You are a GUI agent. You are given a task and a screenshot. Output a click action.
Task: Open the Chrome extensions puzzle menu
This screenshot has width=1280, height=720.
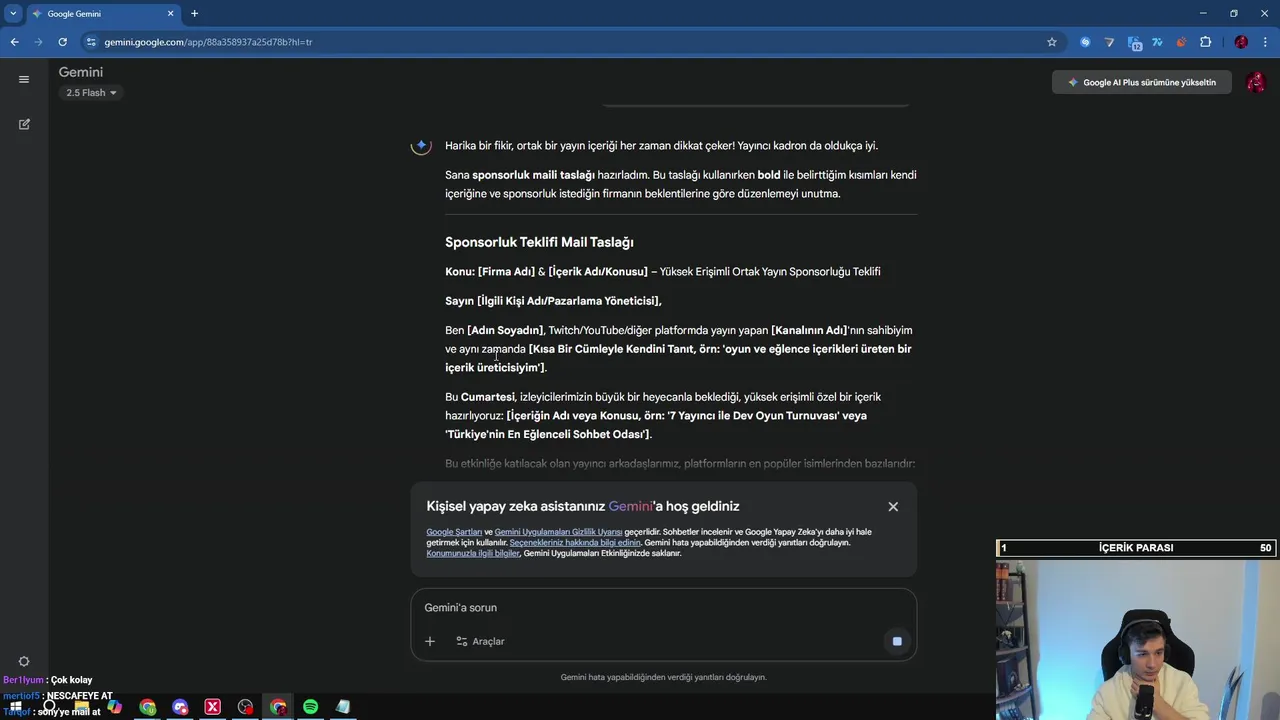[1205, 42]
